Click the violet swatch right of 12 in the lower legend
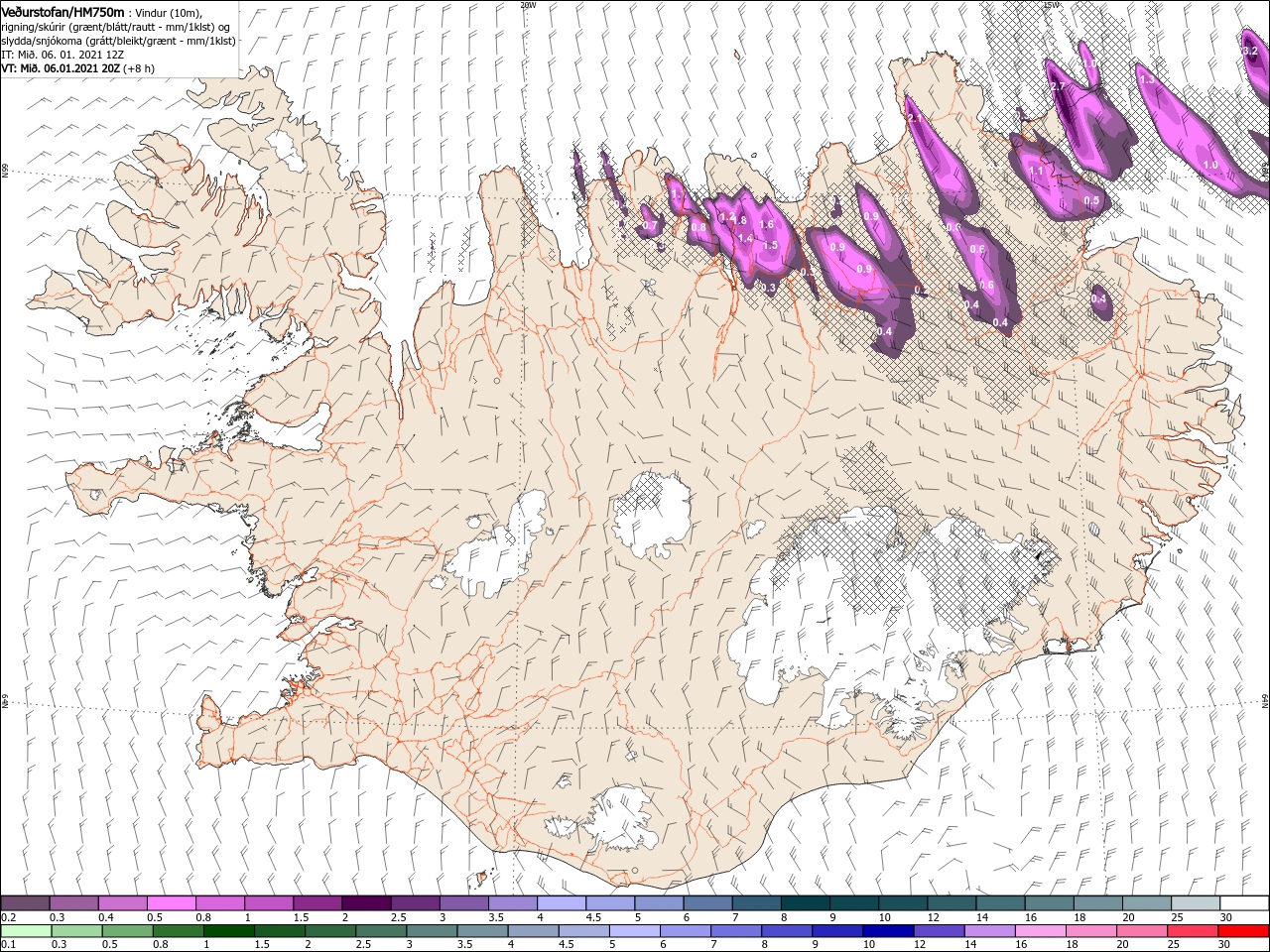Screen dimensions: 1270x952 click(939, 931)
